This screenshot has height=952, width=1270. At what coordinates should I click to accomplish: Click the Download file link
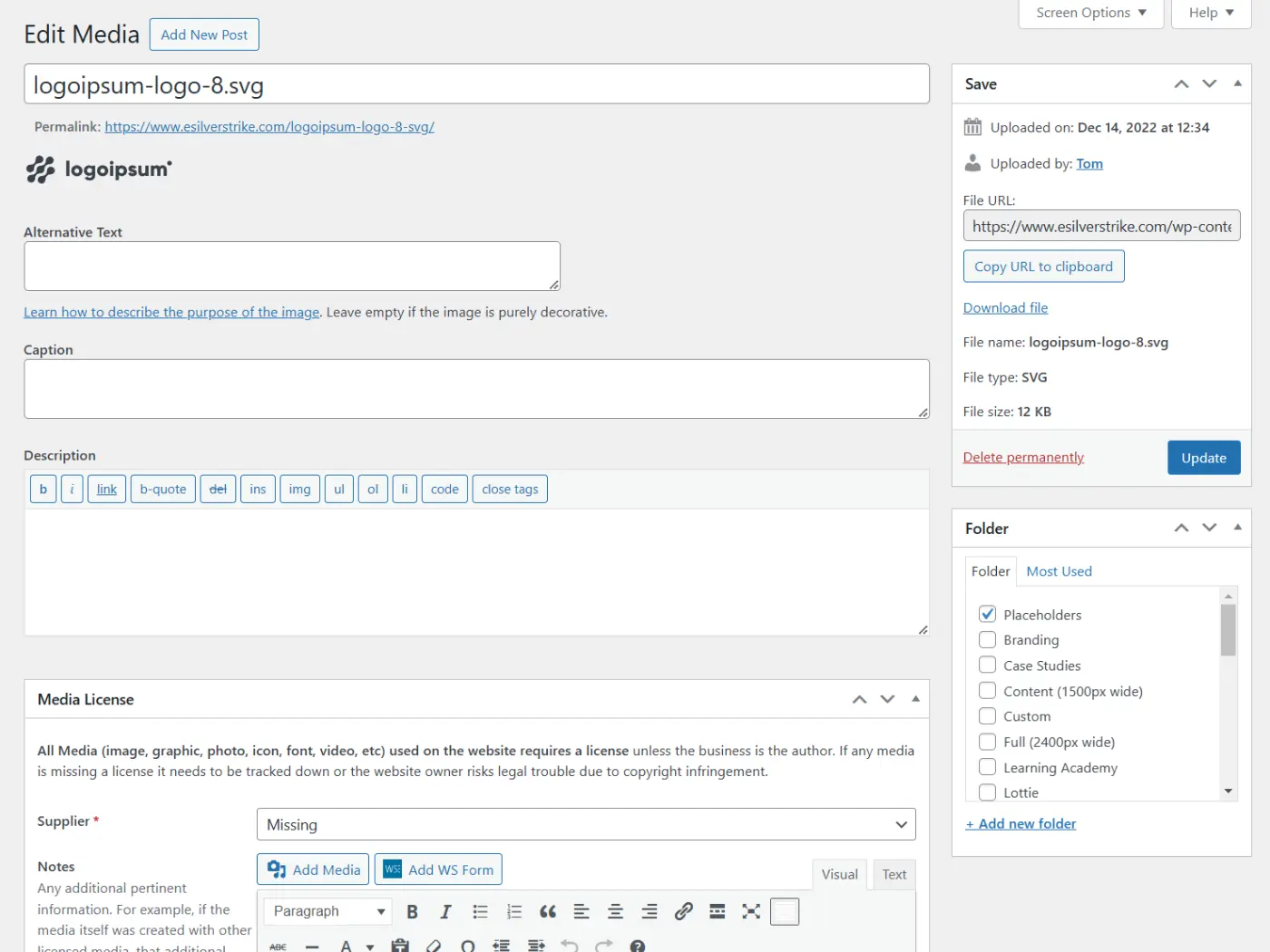[x=1005, y=307]
